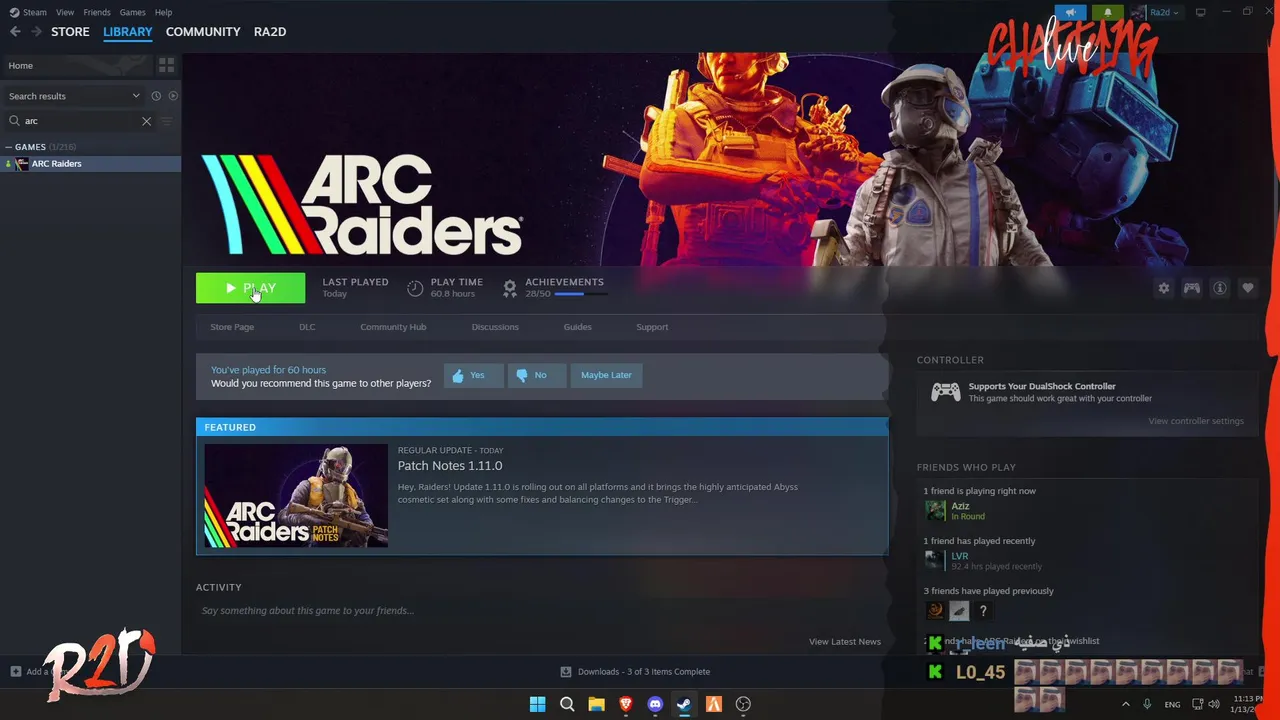
Task: Open the DLC link
Action: (x=307, y=327)
